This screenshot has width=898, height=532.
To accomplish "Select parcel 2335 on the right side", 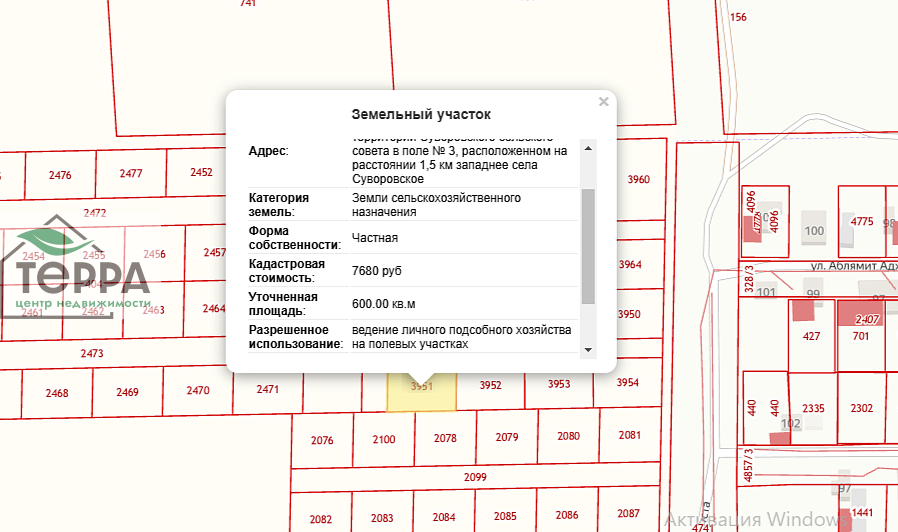I will click(813, 408).
